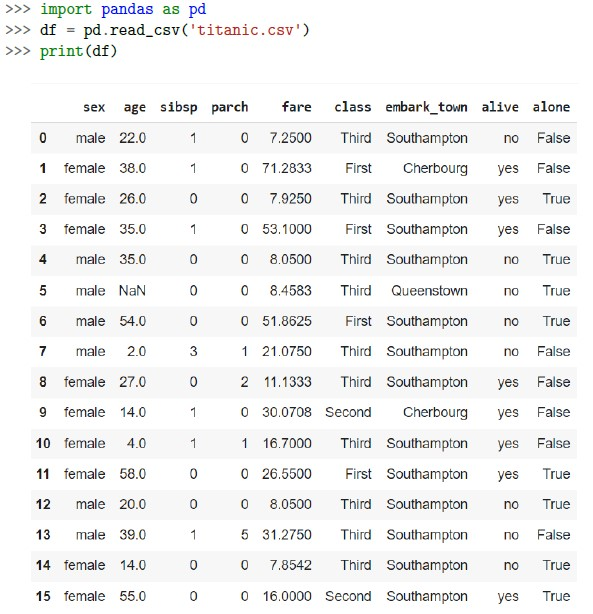The height and width of the screenshot is (614, 593).
Task: Click 'First' class cell in row 6
Action: [358, 321]
